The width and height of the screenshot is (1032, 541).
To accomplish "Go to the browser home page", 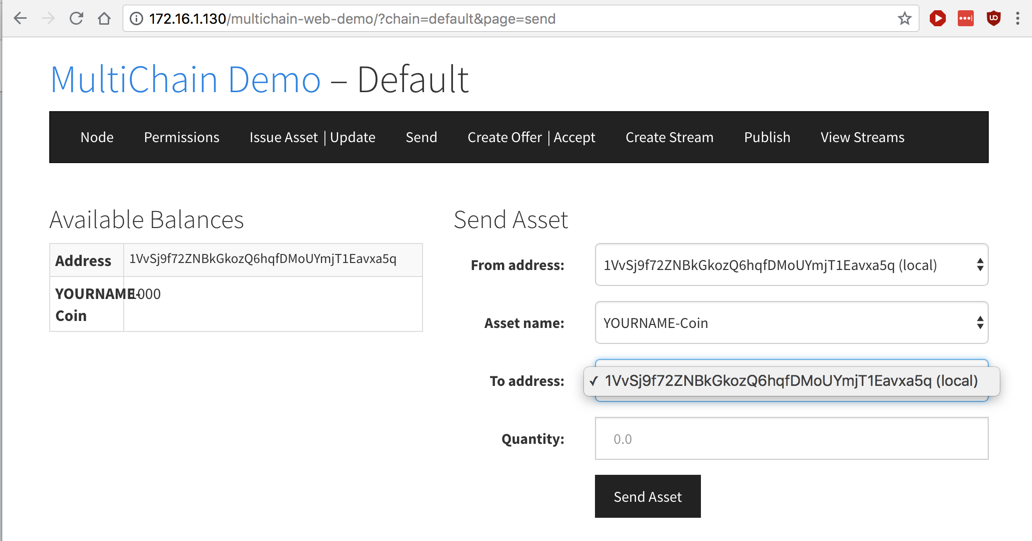I will pyautogui.click(x=104, y=18).
